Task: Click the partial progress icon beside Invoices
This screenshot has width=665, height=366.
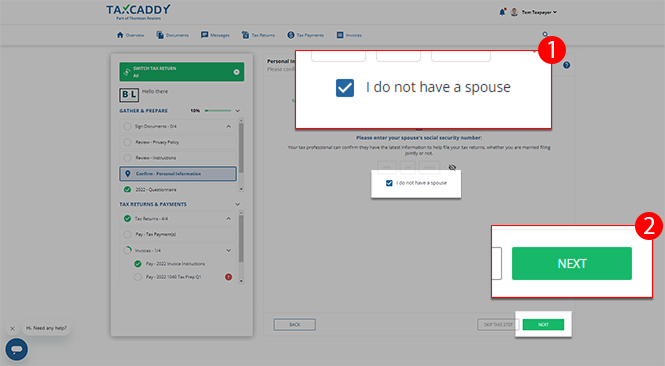Action: point(127,250)
